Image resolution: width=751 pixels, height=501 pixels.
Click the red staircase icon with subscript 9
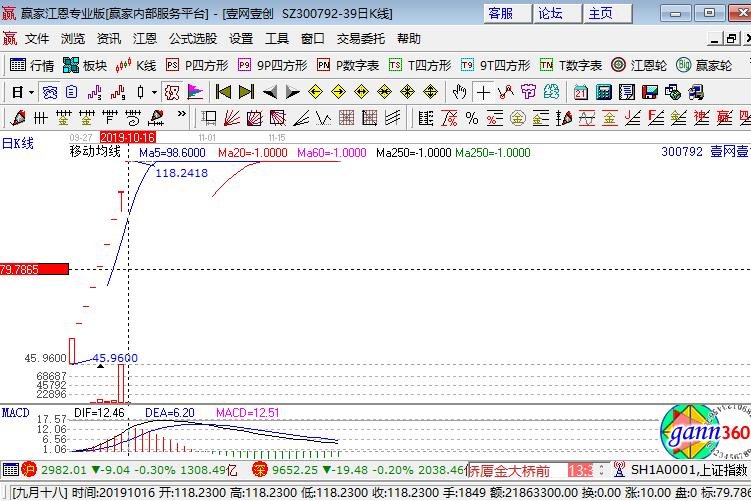tap(118, 92)
